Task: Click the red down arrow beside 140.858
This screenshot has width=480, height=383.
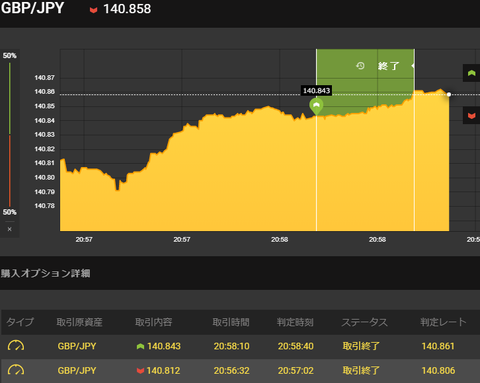Action: [x=93, y=10]
